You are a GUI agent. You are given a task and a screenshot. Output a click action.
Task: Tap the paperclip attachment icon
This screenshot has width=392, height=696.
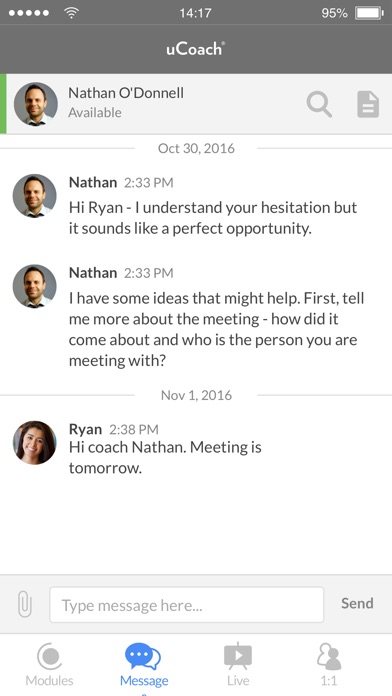(25, 604)
